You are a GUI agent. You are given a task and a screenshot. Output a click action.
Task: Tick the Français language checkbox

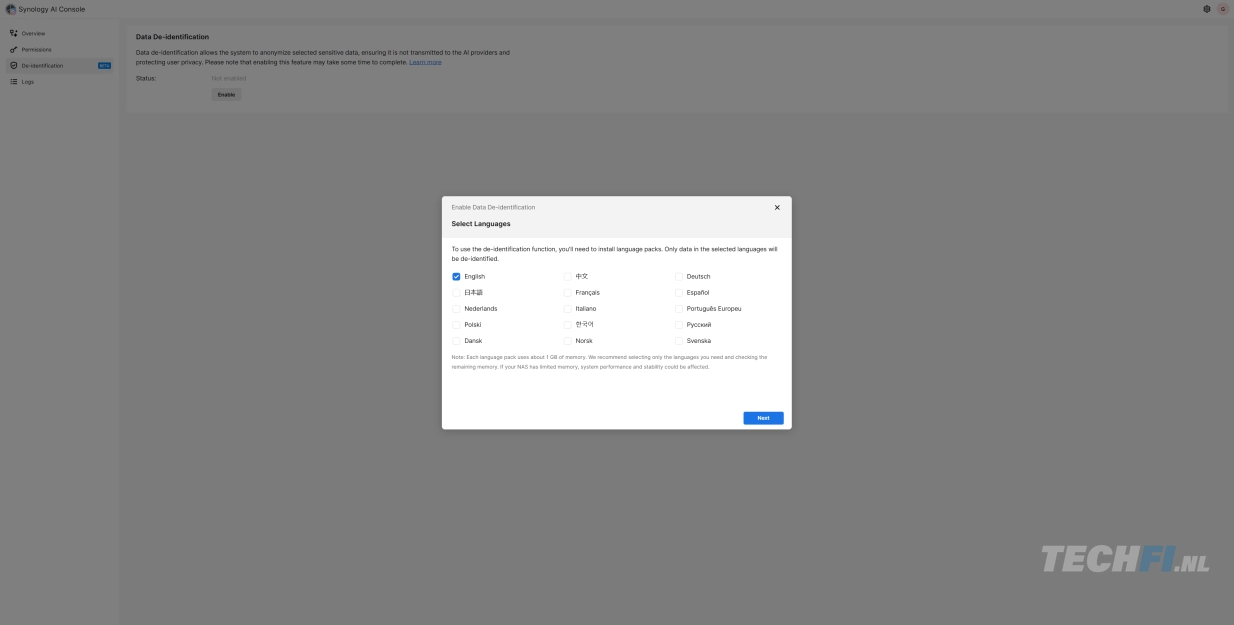tap(568, 293)
